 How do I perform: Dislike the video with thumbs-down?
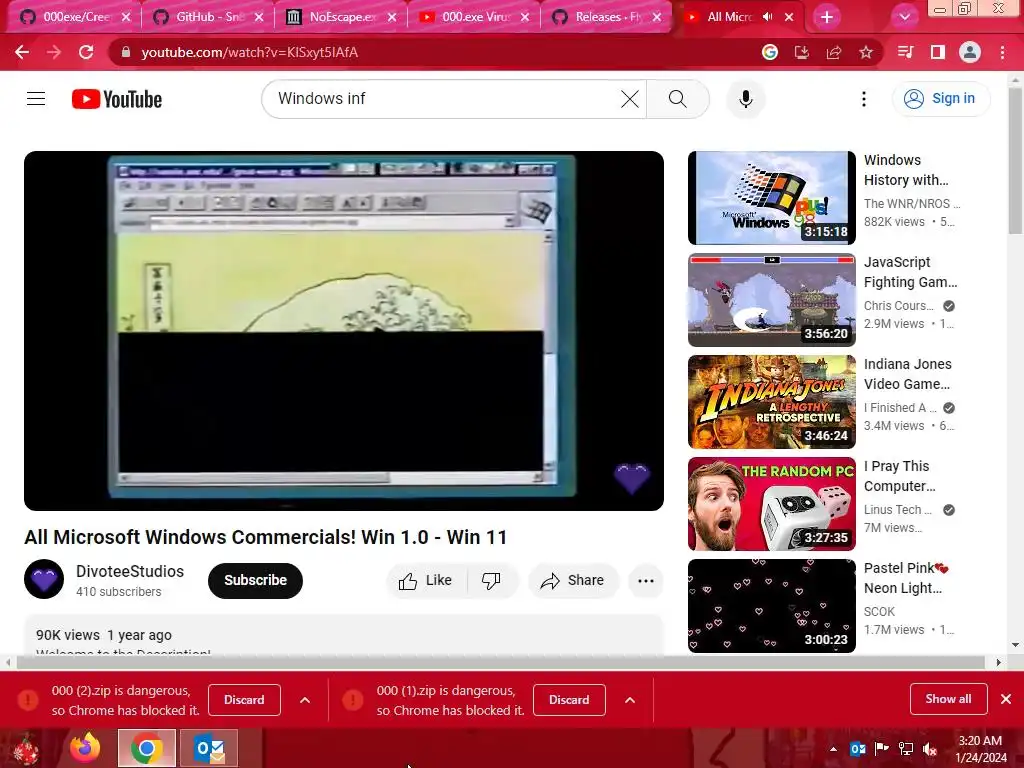(491, 581)
